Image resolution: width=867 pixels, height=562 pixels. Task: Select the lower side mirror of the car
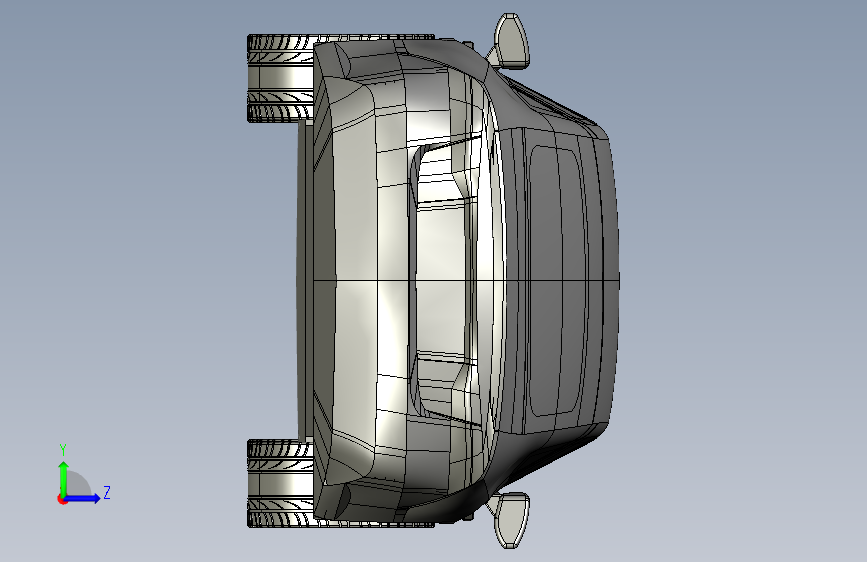pos(510,520)
